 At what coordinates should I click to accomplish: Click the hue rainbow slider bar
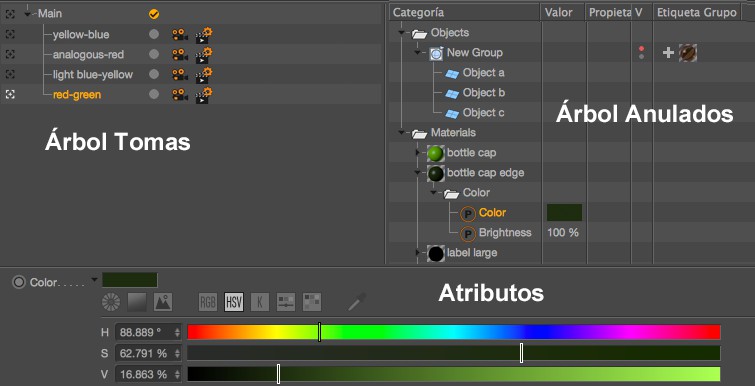coord(454,332)
